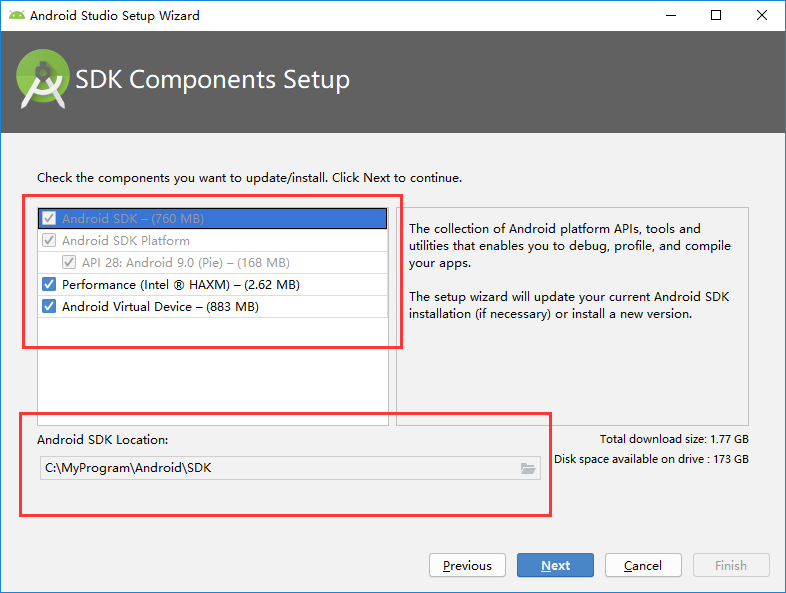
Task: Click the component description paragraph about platform APIs
Action: pos(570,246)
